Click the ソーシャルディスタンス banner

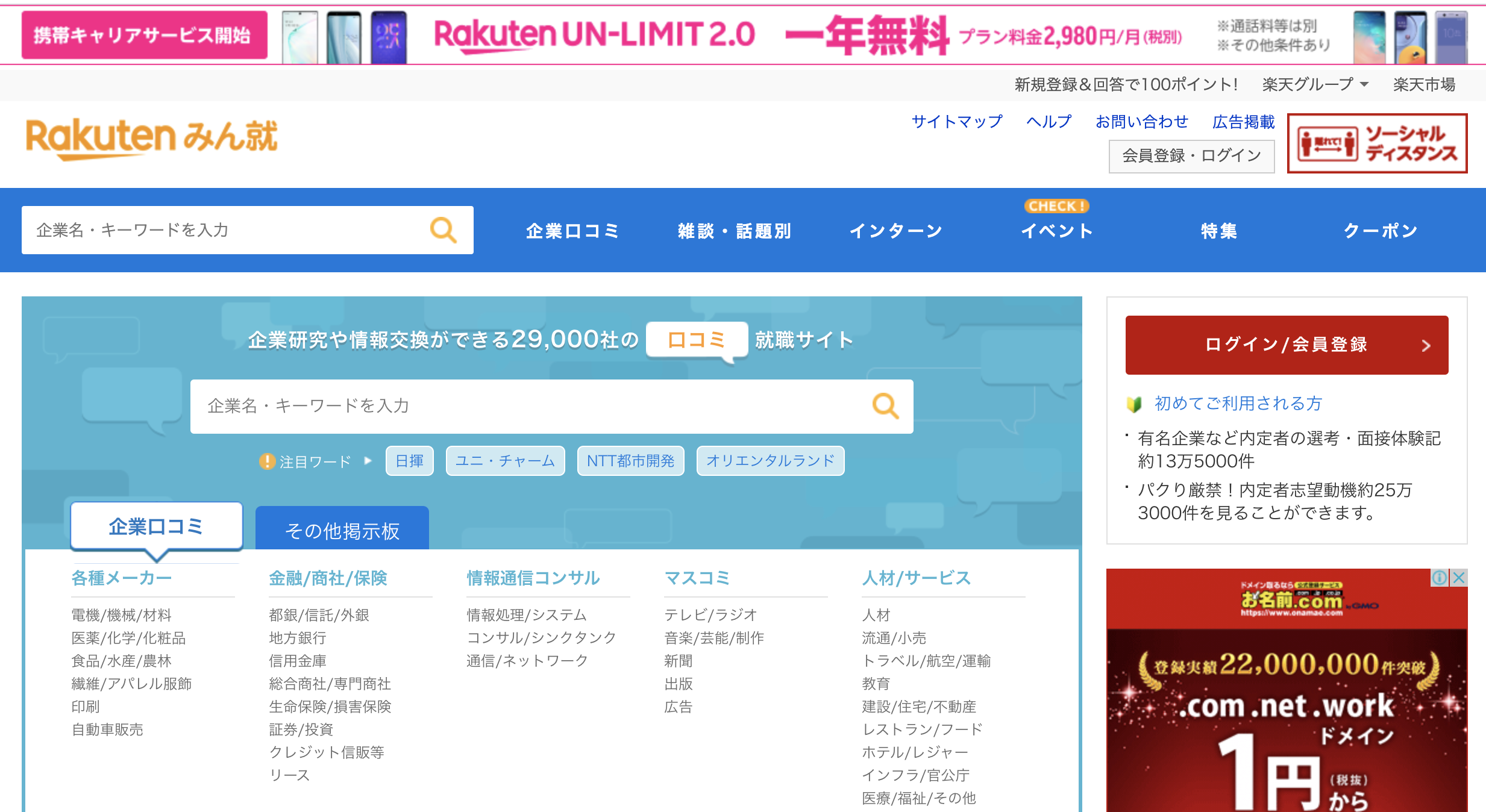1378,143
